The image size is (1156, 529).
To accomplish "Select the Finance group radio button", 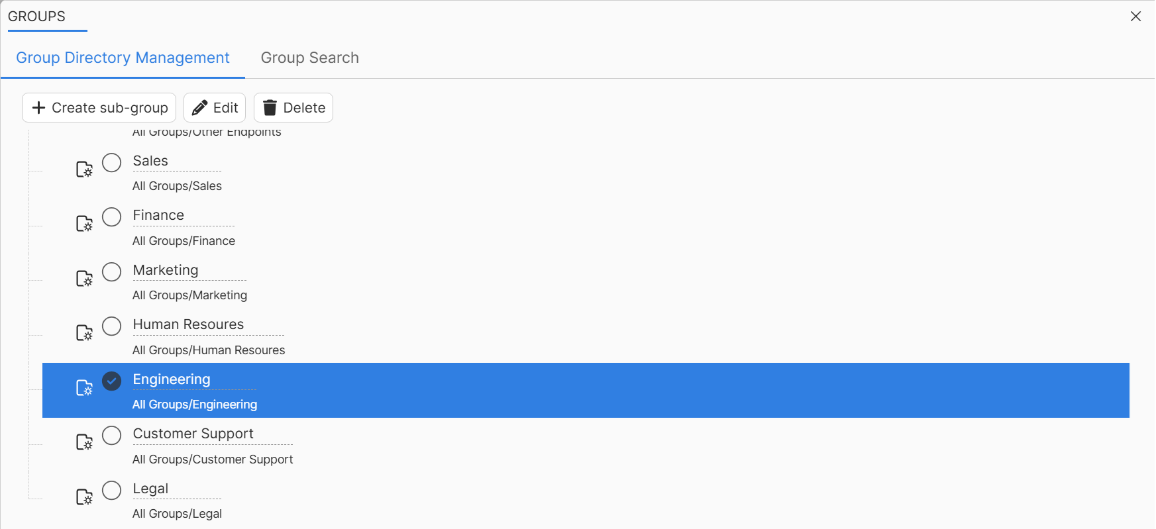I will pyautogui.click(x=112, y=217).
